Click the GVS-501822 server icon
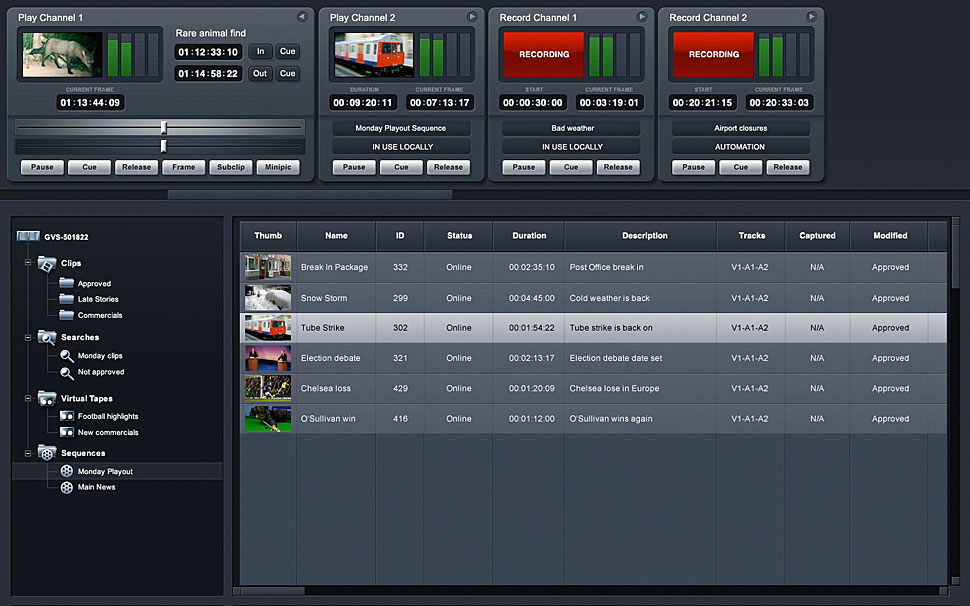Screen dimensions: 970x606 28,237
